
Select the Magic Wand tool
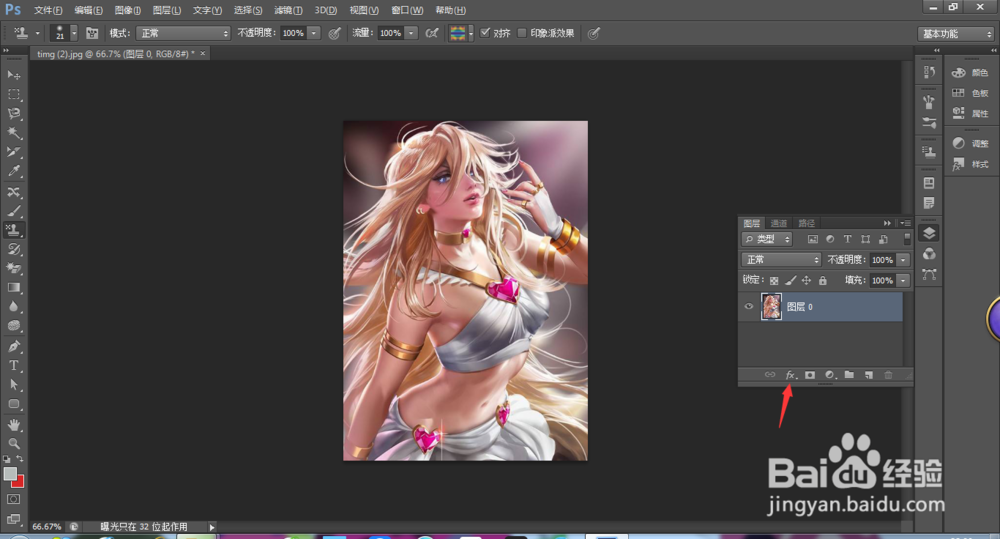pyautogui.click(x=13, y=133)
